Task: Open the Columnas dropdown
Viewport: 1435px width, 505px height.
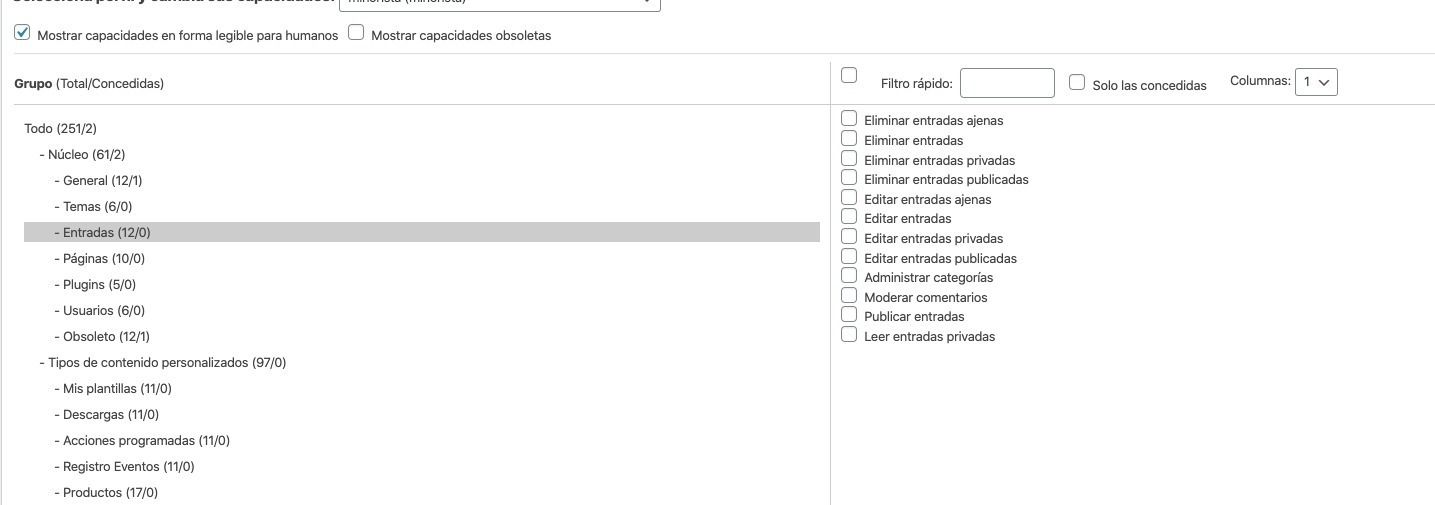Action: [x=1316, y=82]
